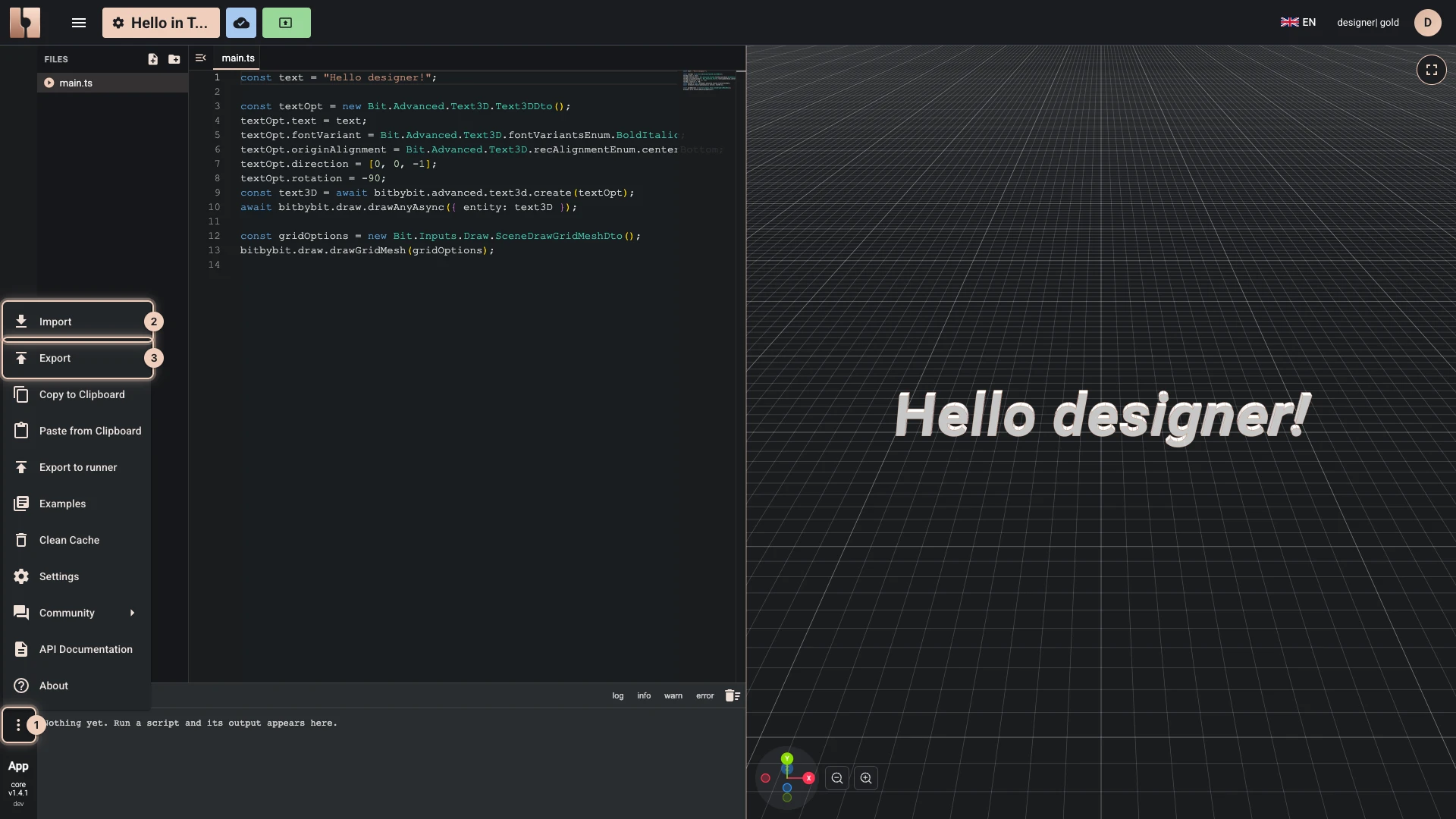Open the About entry
Viewport: 1456px width, 819px height.
pyautogui.click(x=77, y=686)
